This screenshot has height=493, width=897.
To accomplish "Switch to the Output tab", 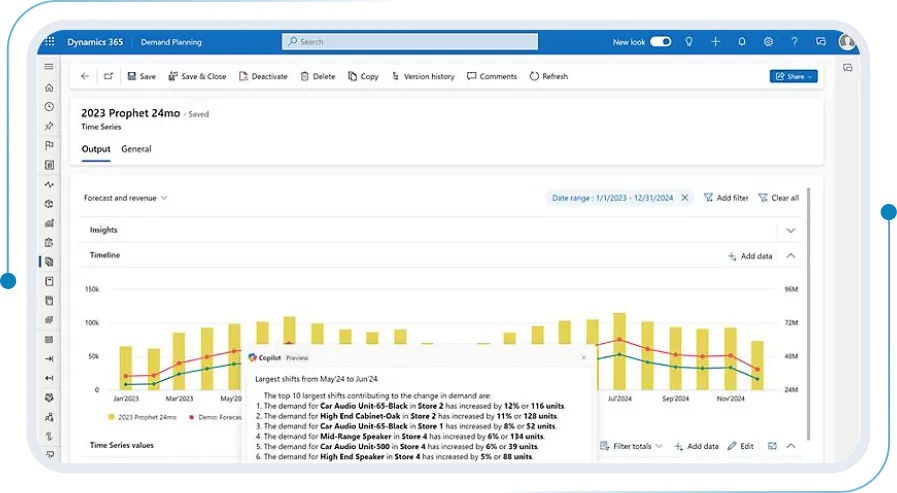I will tap(96, 149).
